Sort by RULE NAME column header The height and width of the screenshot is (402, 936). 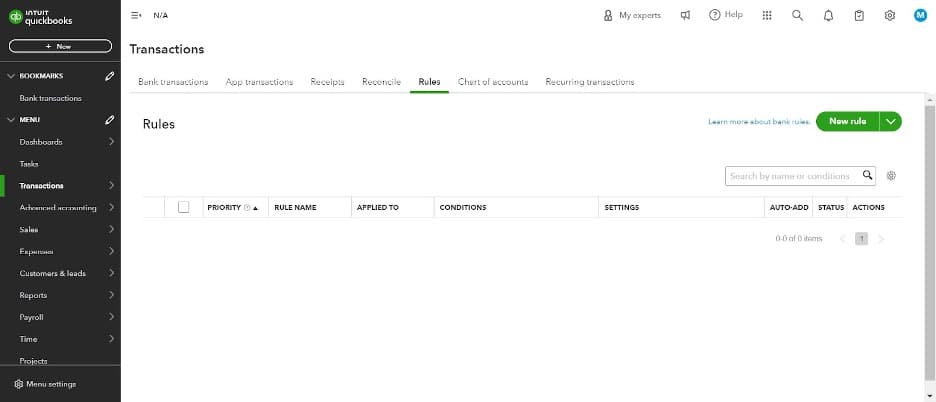click(x=295, y=207)
